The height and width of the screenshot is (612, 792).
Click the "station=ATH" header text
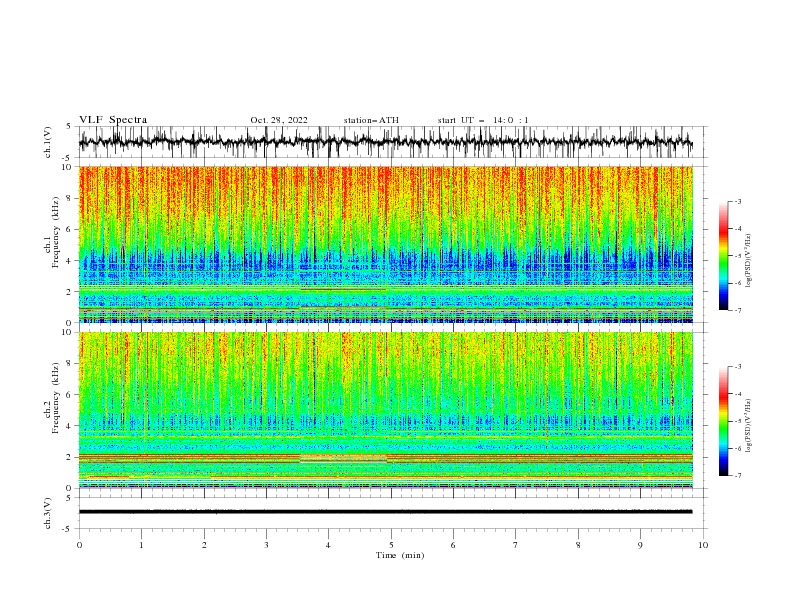[x=371, y=120]
